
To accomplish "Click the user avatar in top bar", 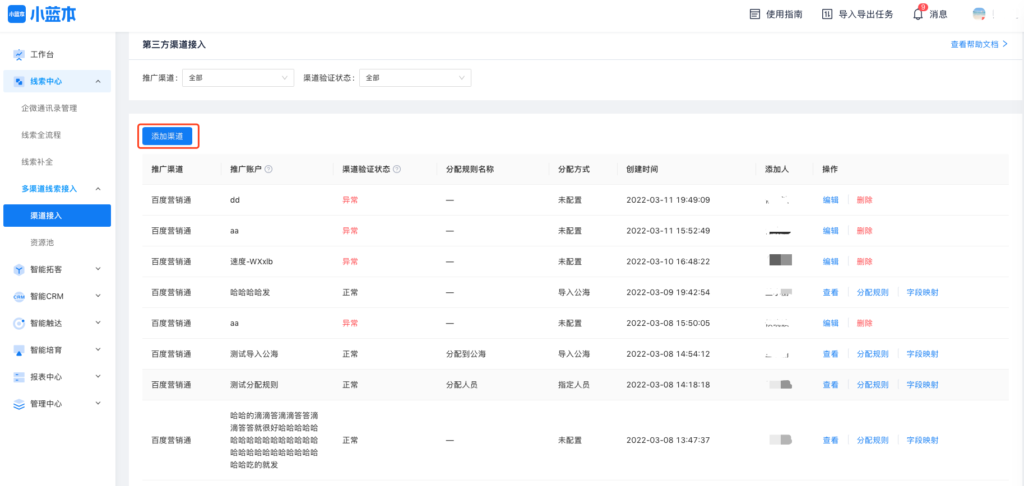I will [979, 14].
